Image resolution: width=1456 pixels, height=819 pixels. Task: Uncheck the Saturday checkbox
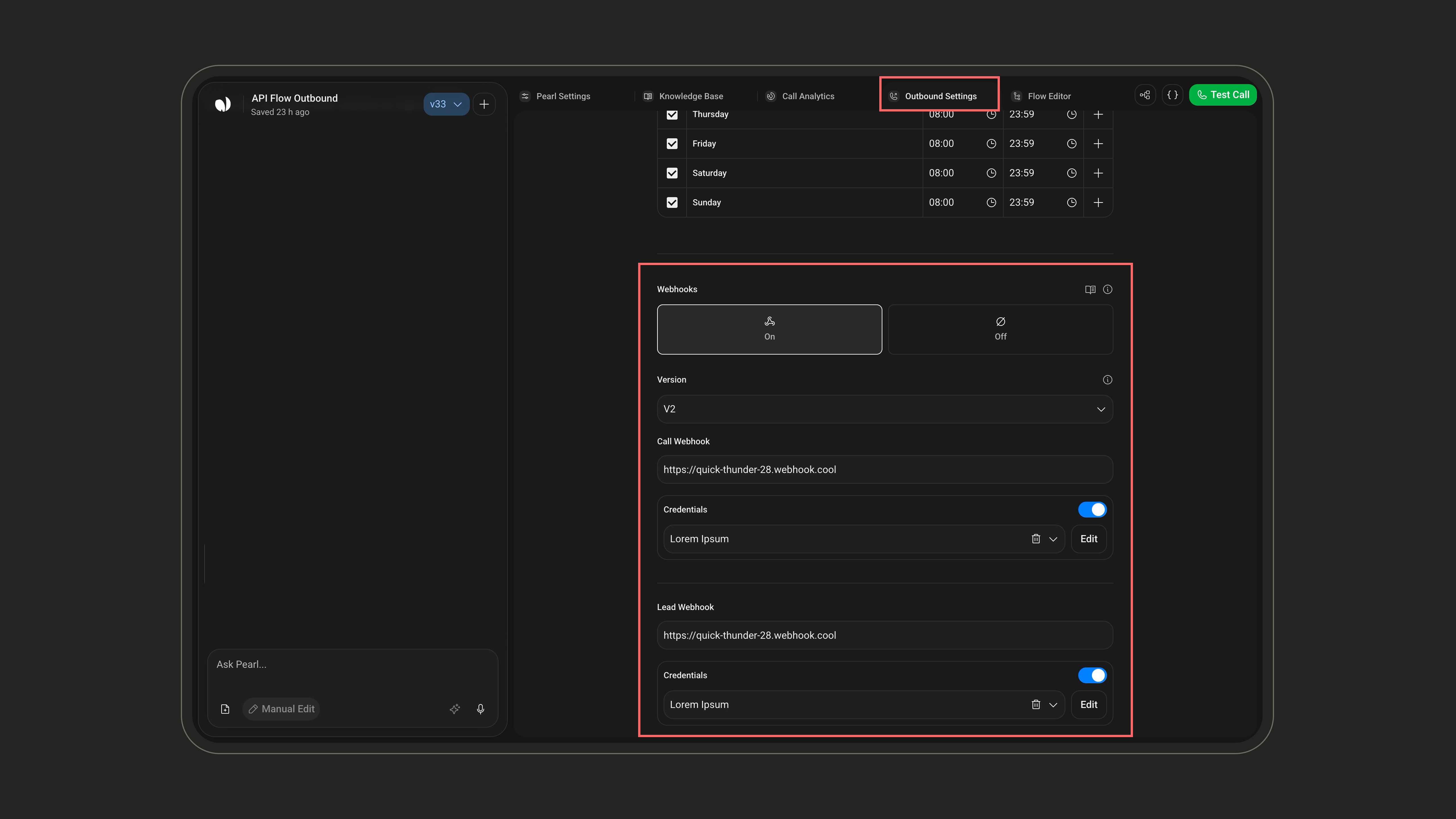[671, 173]
